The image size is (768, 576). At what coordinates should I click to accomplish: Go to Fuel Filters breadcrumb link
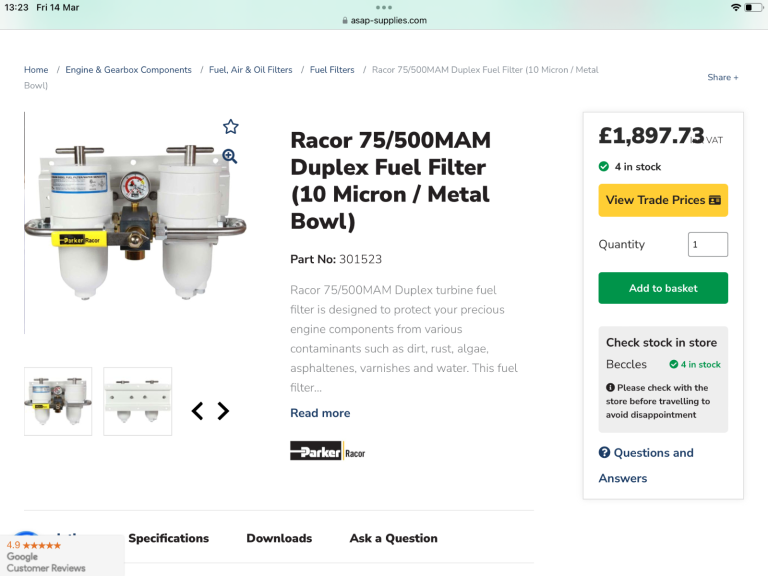[332, 70]
